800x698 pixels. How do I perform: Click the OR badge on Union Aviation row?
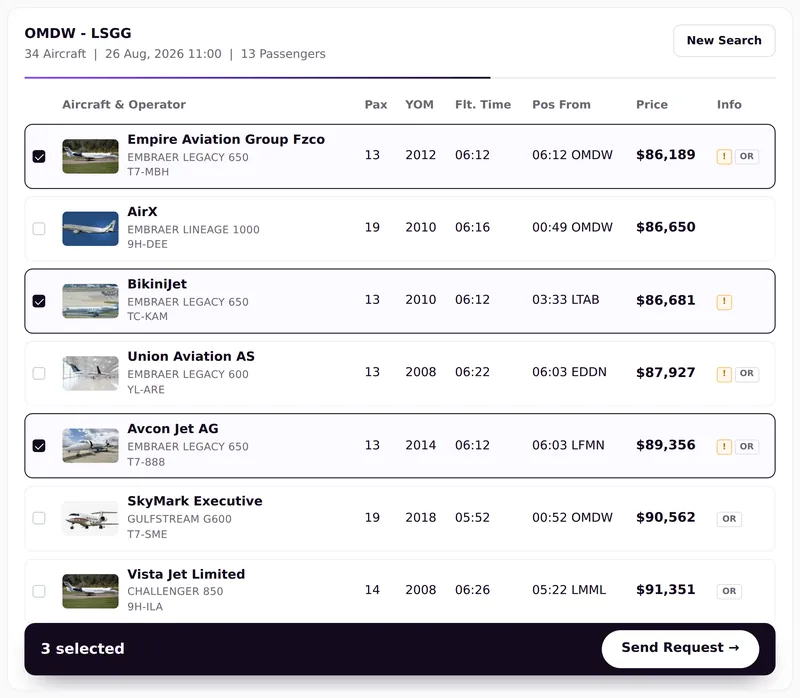point(746,373)
